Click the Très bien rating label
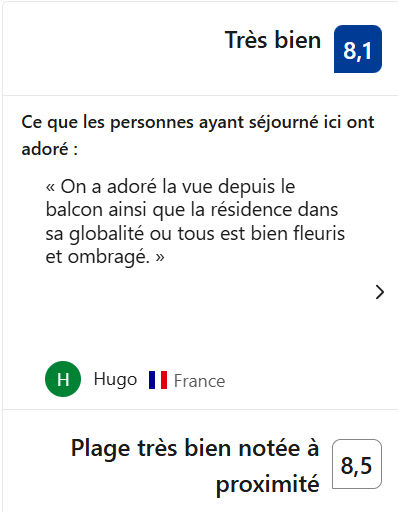 273,40
